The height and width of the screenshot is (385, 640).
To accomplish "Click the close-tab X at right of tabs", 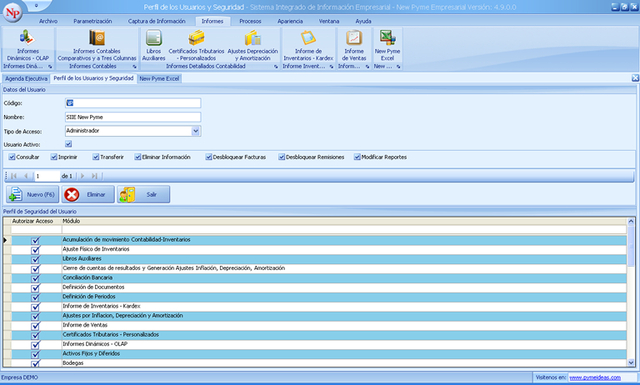I will [635, 78].
